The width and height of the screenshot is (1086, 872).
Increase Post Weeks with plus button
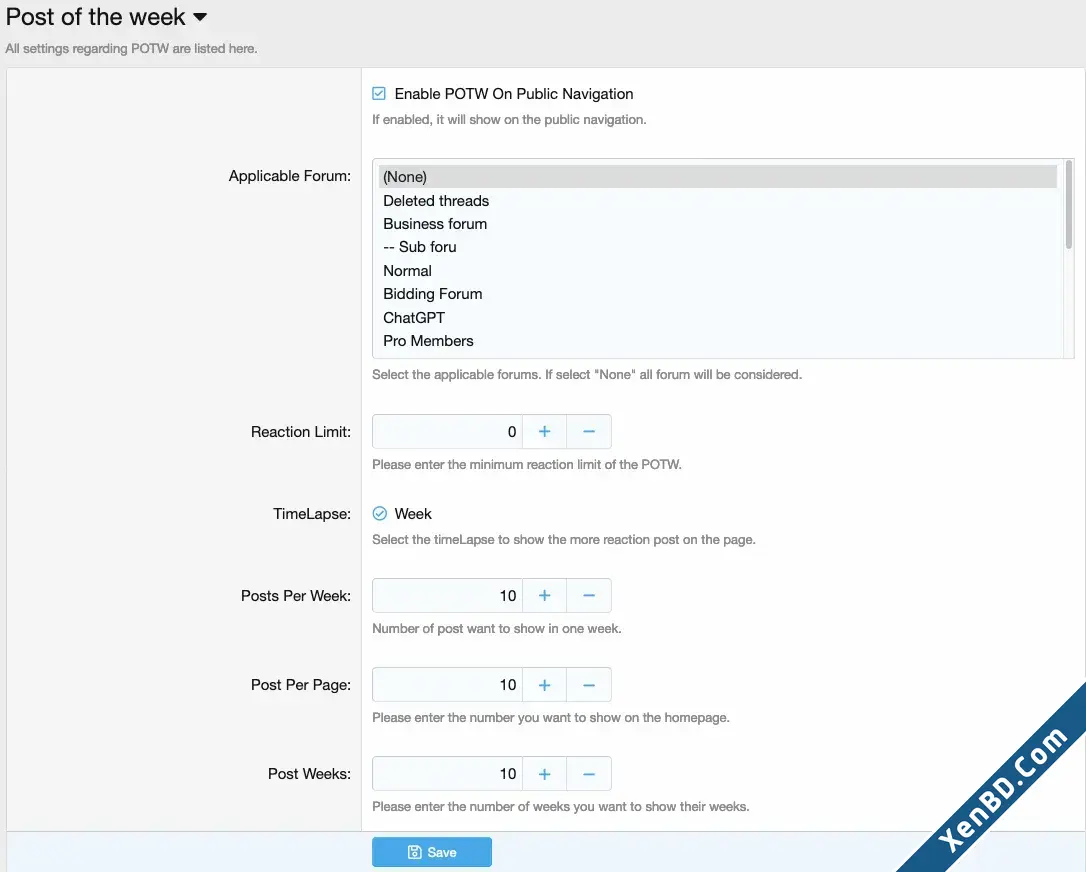[544, 774]
